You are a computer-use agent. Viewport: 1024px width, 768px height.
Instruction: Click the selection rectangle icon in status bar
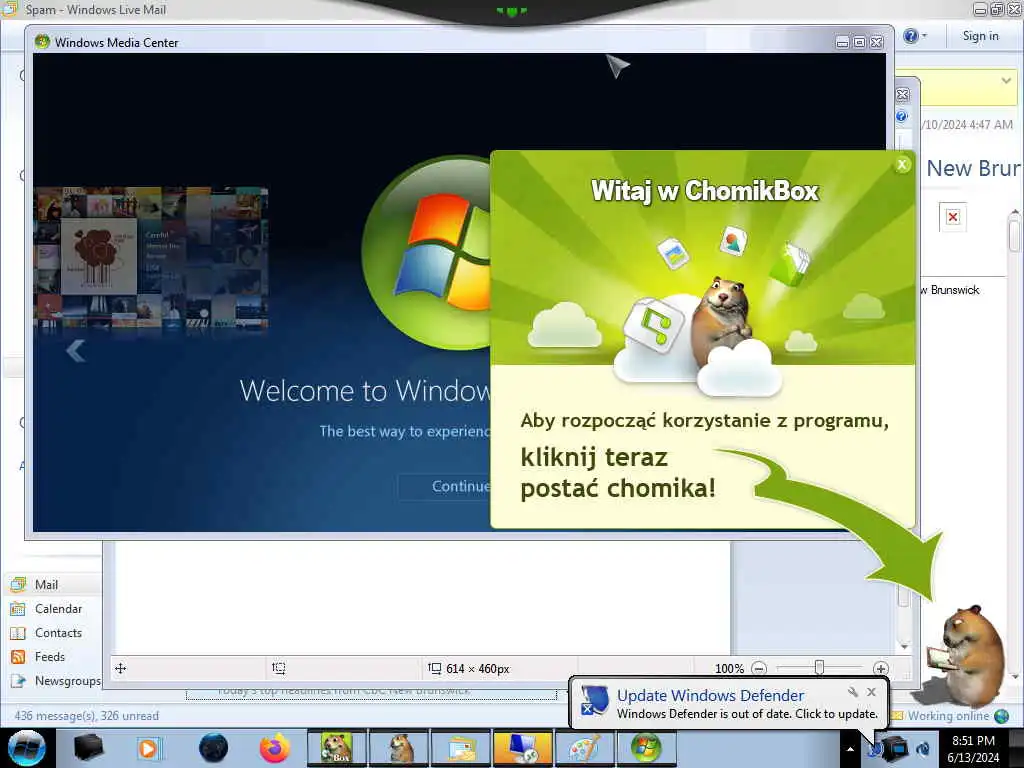point(279,668)
